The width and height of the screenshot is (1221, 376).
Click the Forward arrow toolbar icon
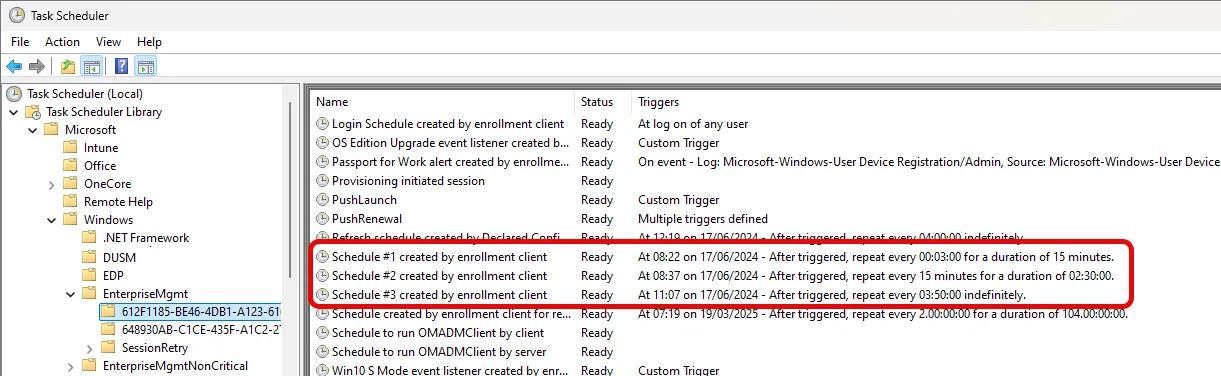pos(37,67)
